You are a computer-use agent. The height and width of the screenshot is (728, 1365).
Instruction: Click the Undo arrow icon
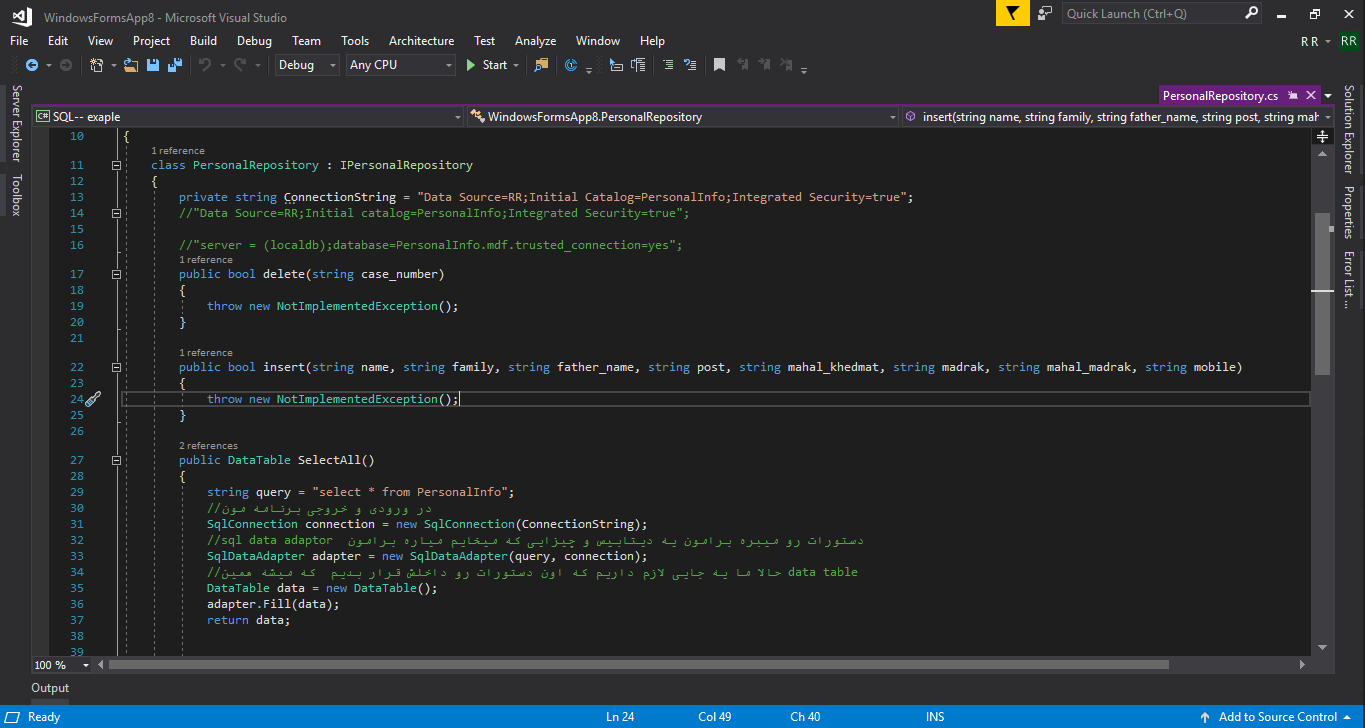coord(204,65)
